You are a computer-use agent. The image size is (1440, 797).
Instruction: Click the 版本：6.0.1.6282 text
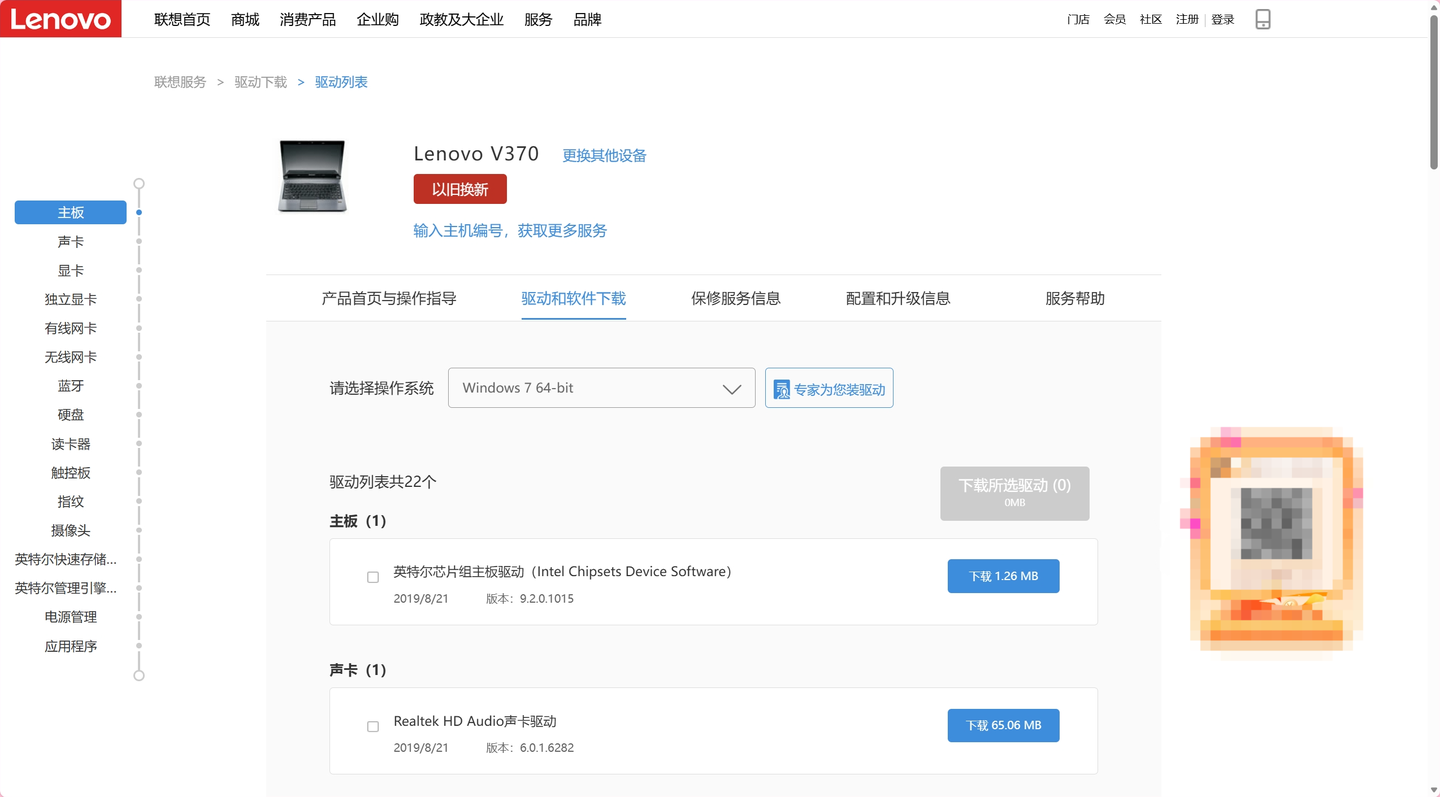pos(530,748)
